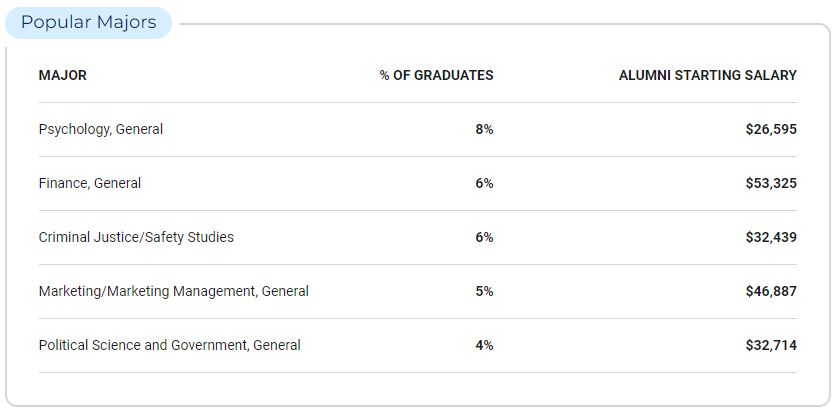This screenshot has height=411, width=836.
Task: Click the % OF GRADUATES column header
Action: tap(436, 76)
